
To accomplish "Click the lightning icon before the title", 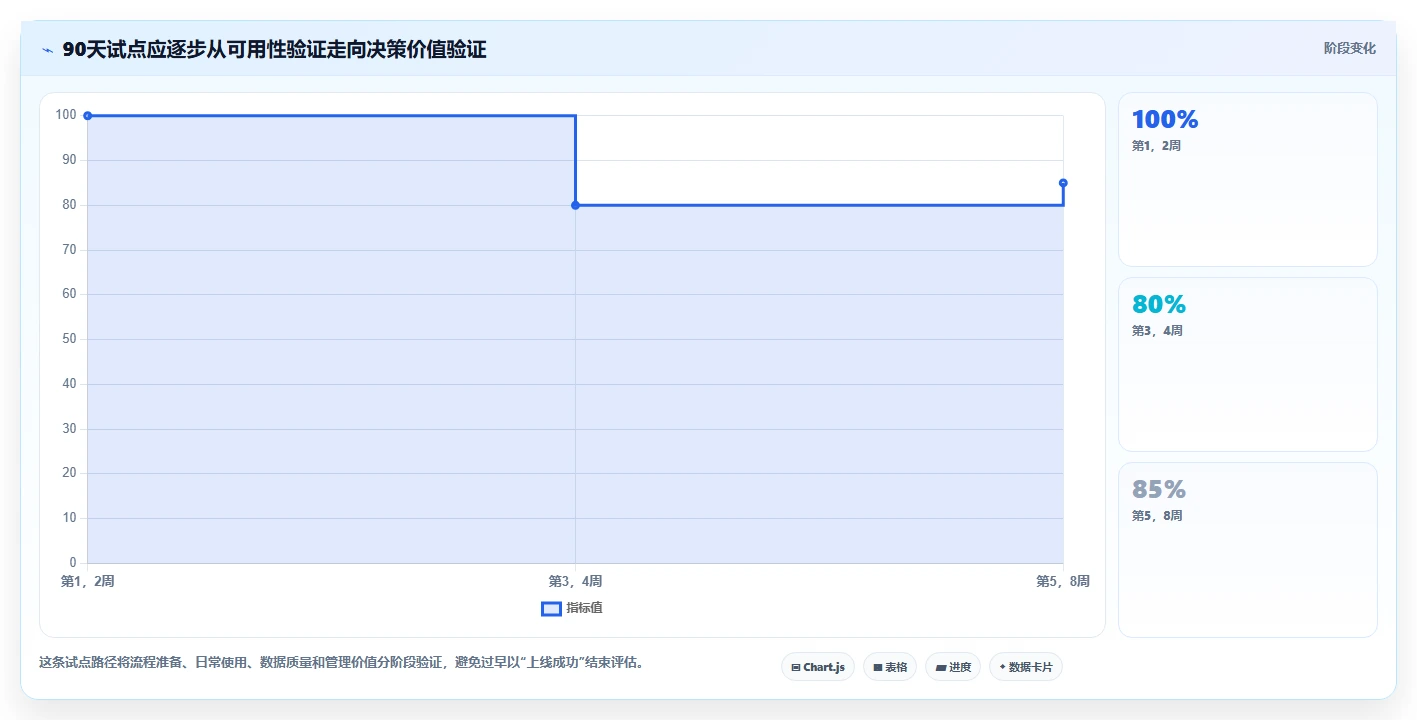I will [47, 50].
